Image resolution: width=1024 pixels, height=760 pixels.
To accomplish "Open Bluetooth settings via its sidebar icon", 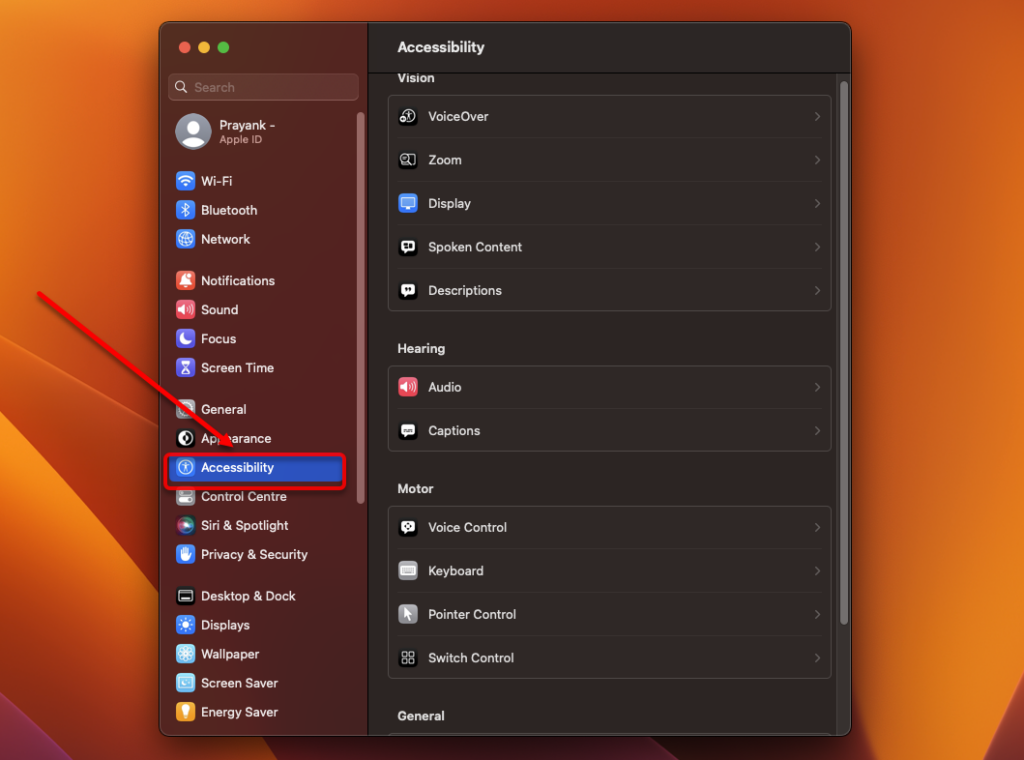I will pyautogui.click(x=185, y=210).
